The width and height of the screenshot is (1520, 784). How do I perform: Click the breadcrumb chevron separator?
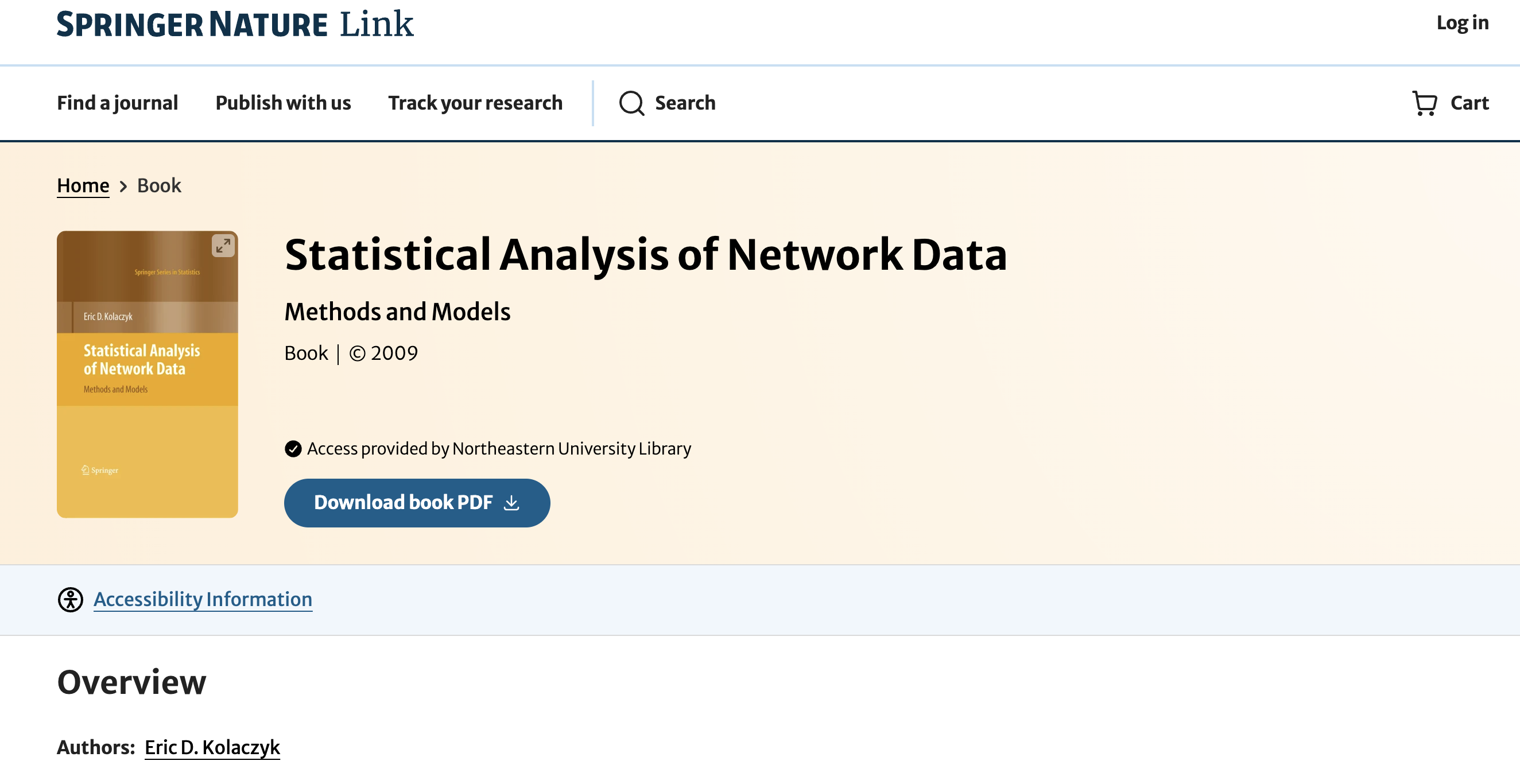pyautogui.click(x=123, y=187)
